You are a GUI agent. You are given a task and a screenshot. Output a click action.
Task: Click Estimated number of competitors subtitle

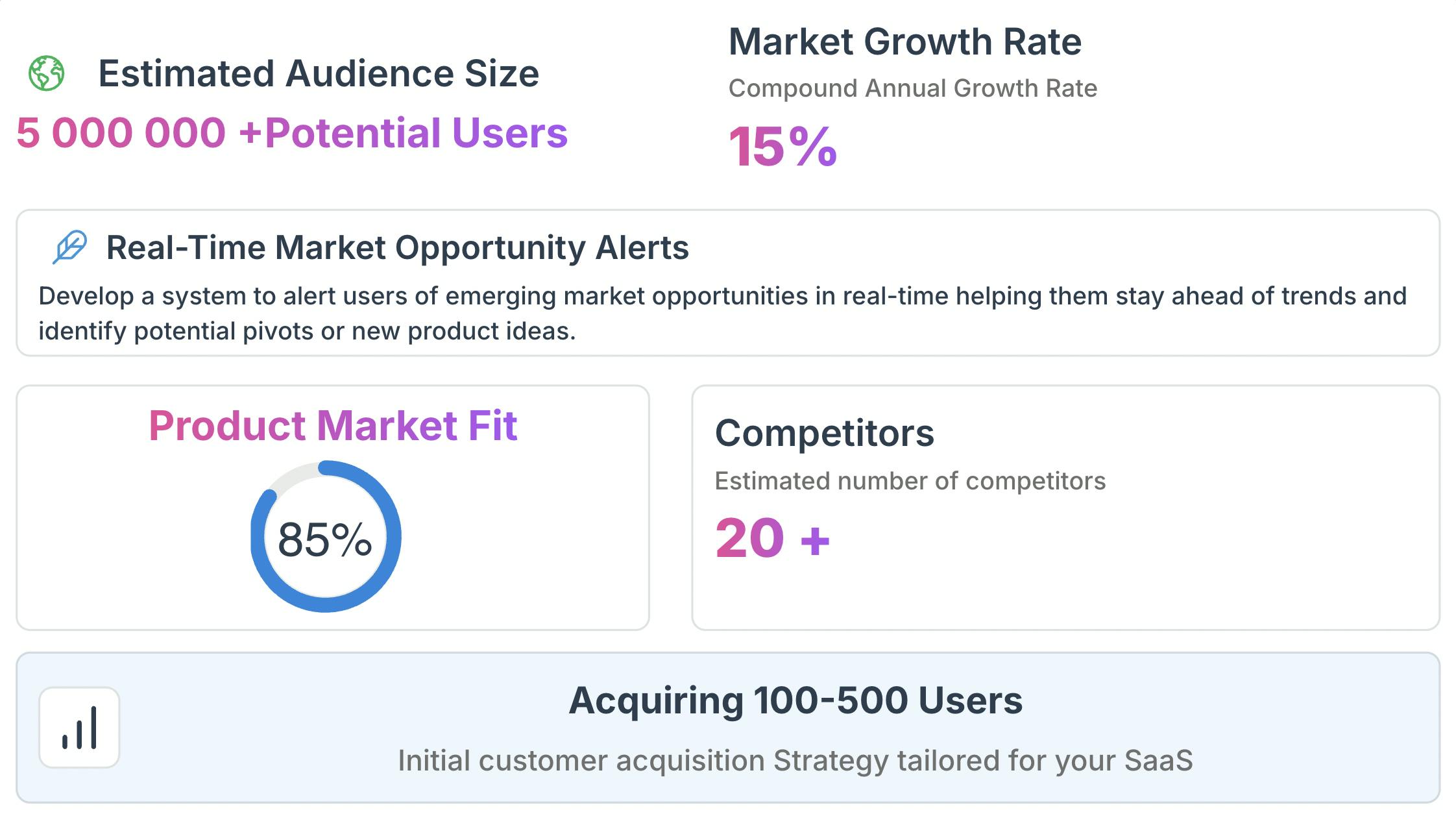pos(910,481)
